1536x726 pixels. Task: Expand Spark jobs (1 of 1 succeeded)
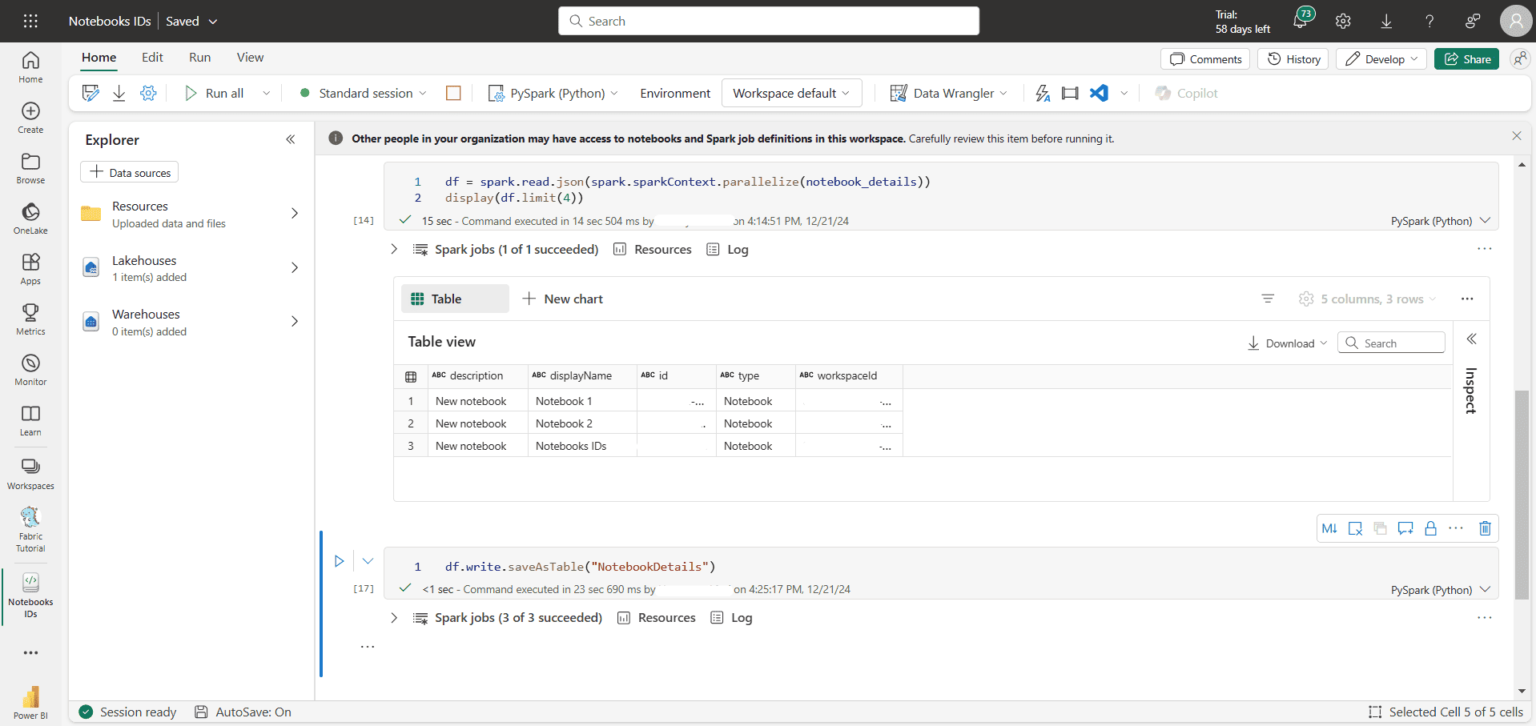click(x=393, y=249)
